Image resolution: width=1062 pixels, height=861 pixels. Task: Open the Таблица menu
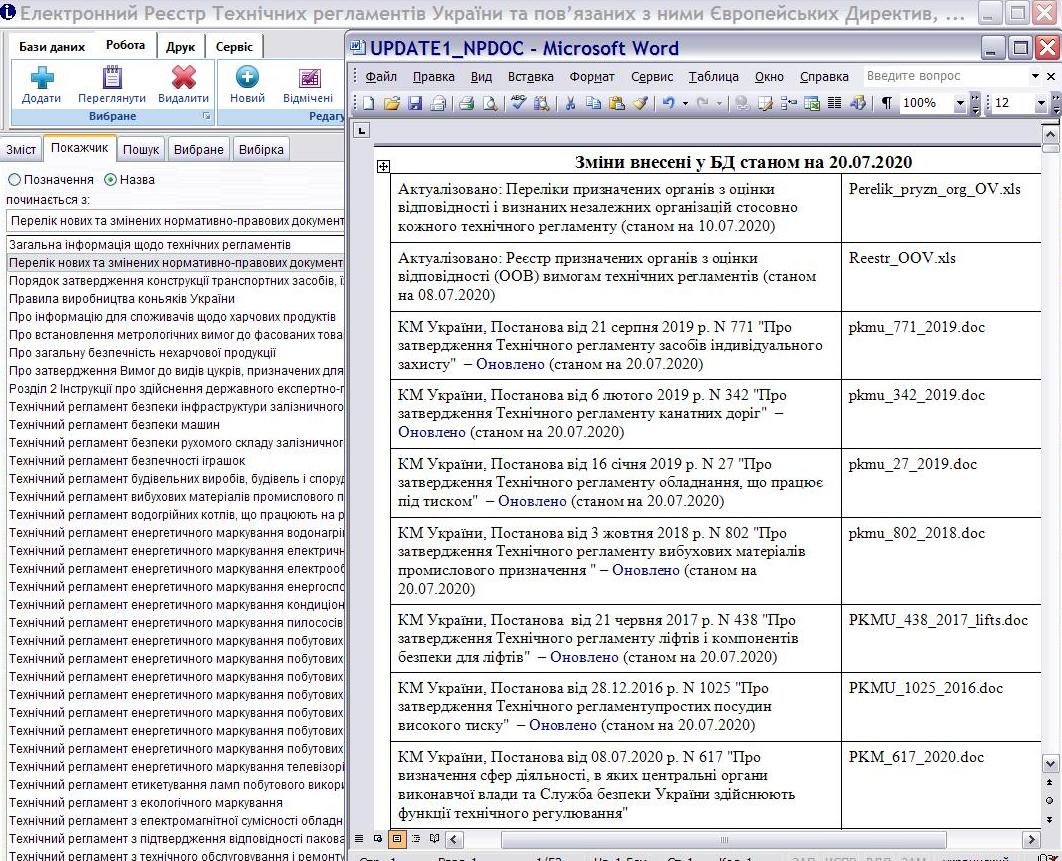713,77
